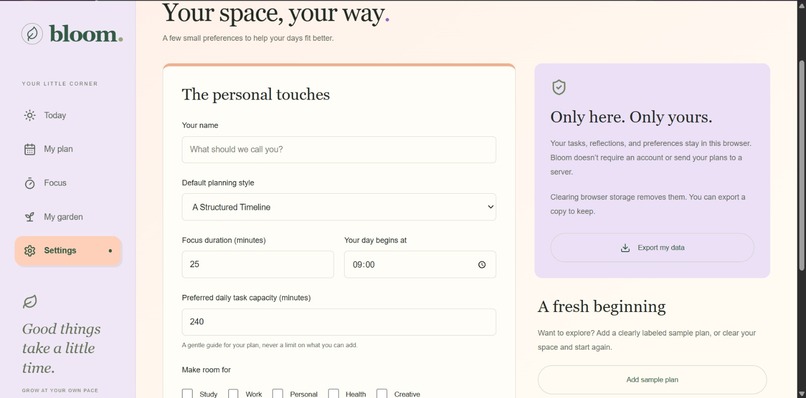The height and width of the screenshot is (398, 806).
Task: Click the bloom wordmark text
Action: click(x=86, y=34)
